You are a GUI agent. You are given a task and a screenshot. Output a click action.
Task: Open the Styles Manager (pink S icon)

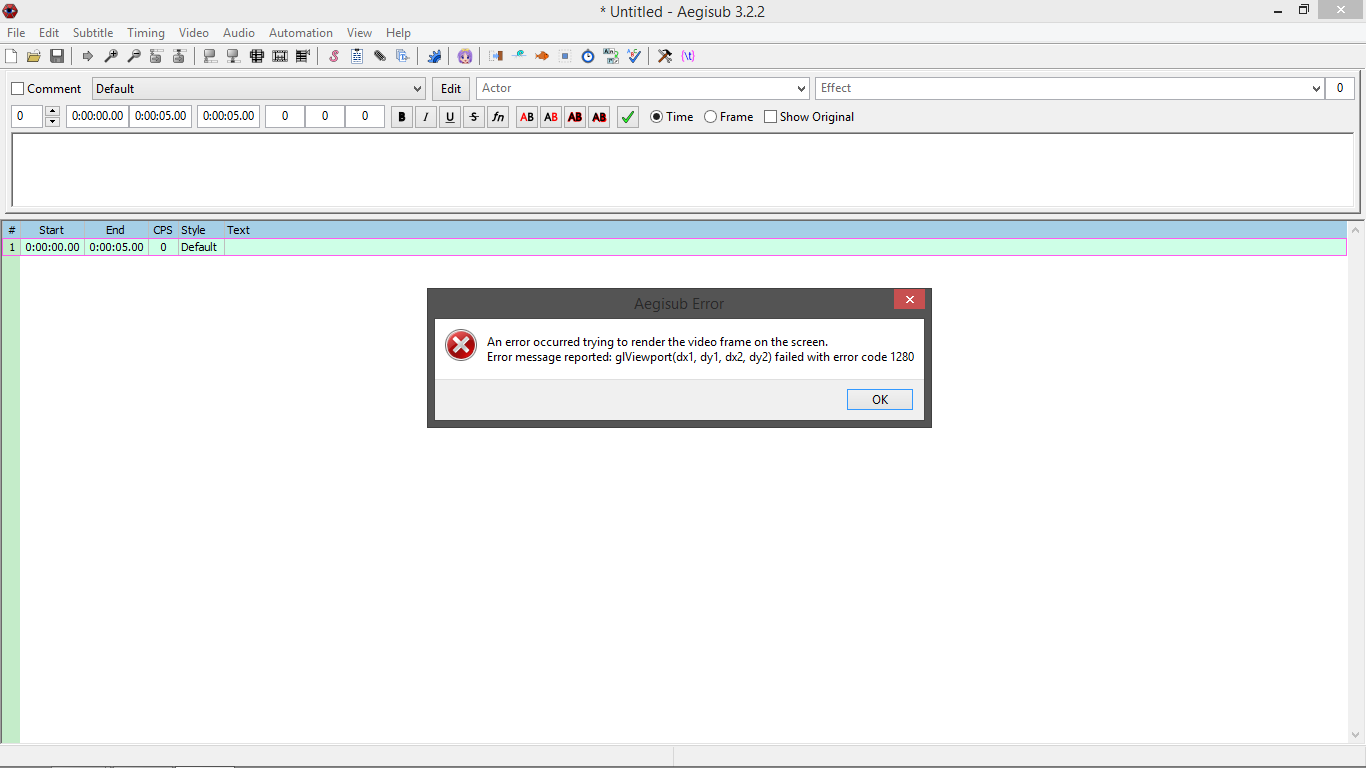[x=334, y=56]
